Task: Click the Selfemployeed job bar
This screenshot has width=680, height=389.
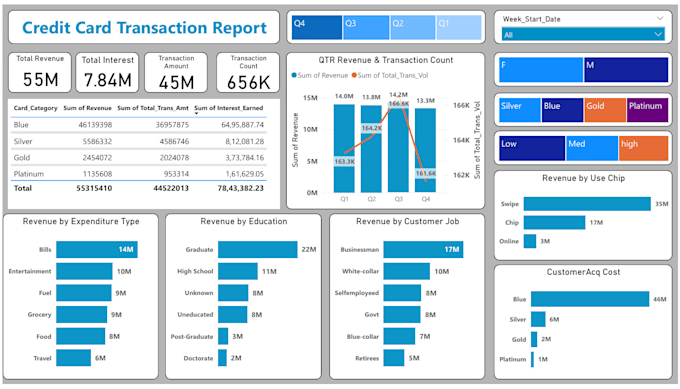Action: coord(402,293)
